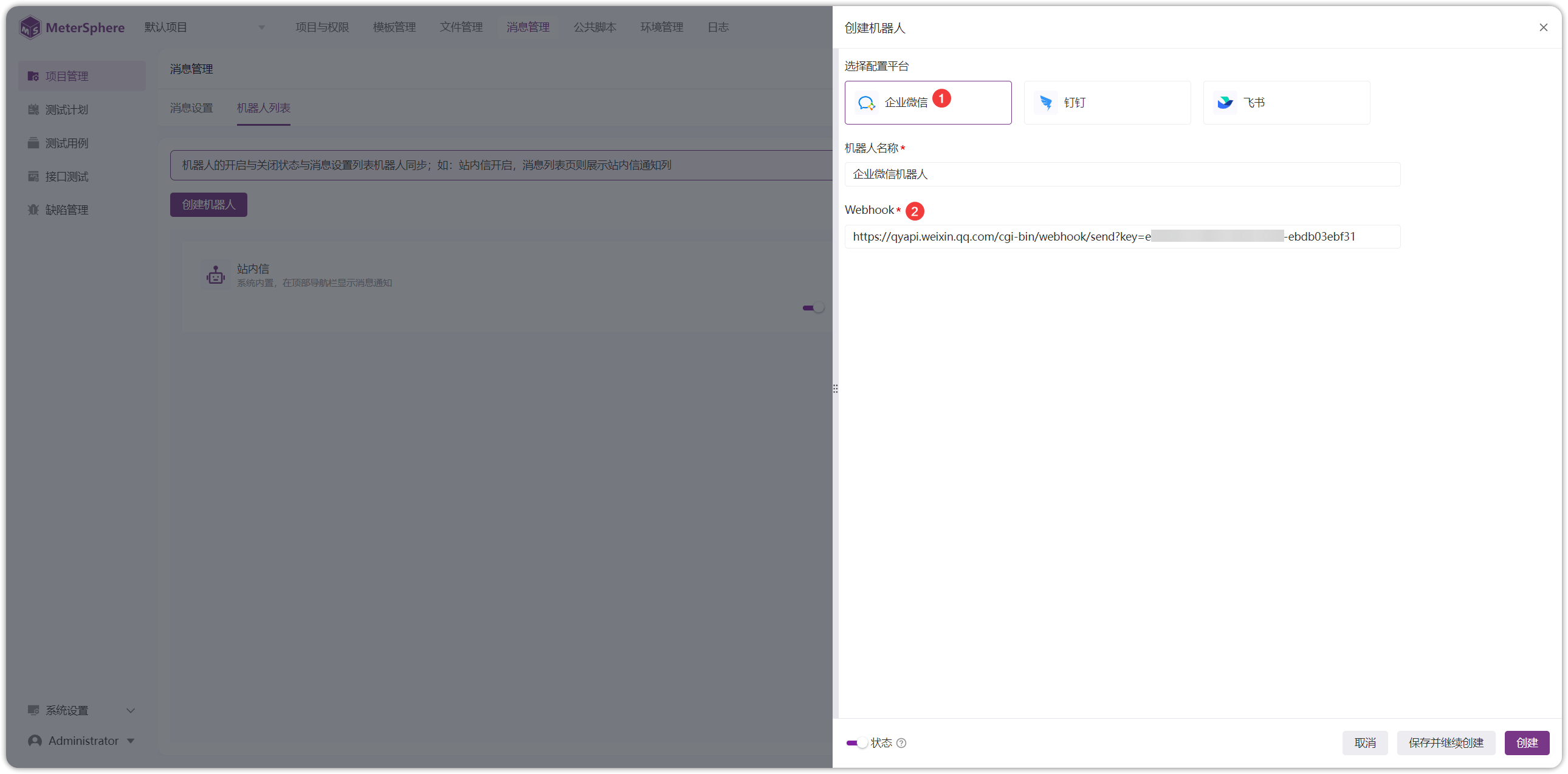
Task: Click the 企业微信 chat bubble icon
Action: [x=866, y=103]
